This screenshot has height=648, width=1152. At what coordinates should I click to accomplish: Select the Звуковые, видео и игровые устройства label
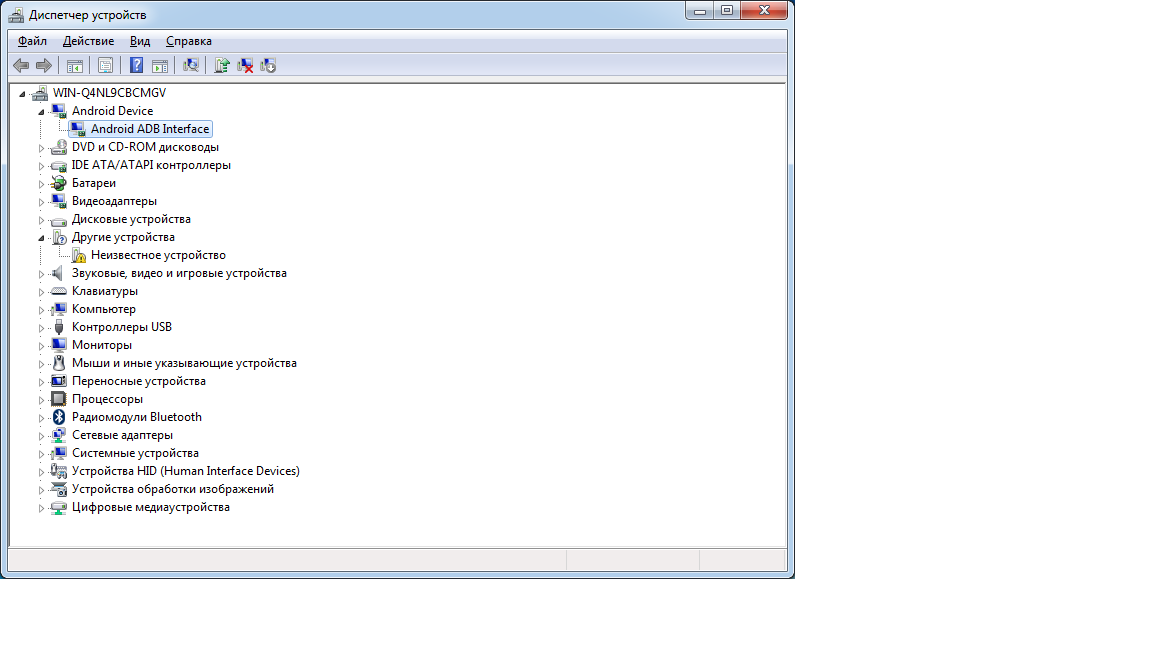(x=179, y=273)
